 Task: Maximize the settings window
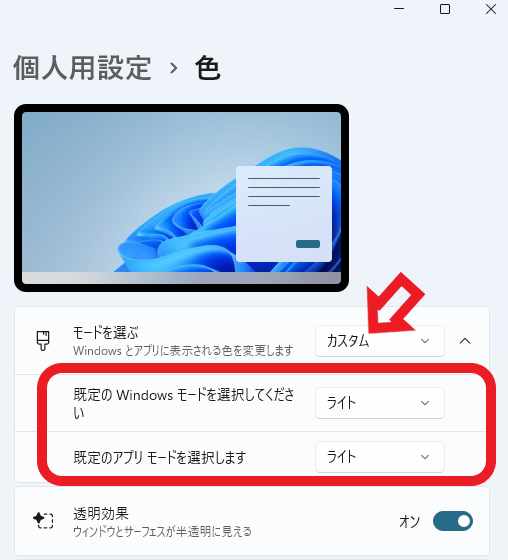coord(445,9)
